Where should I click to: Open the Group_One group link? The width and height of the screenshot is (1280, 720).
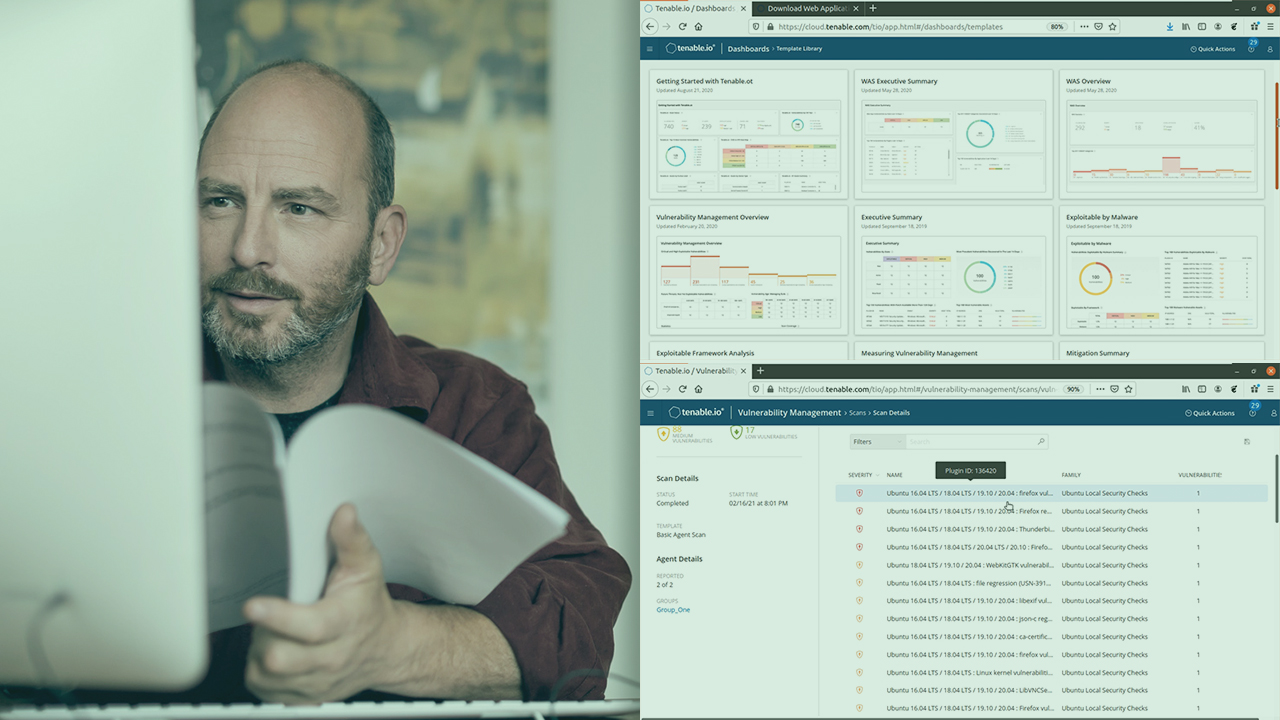673,610
